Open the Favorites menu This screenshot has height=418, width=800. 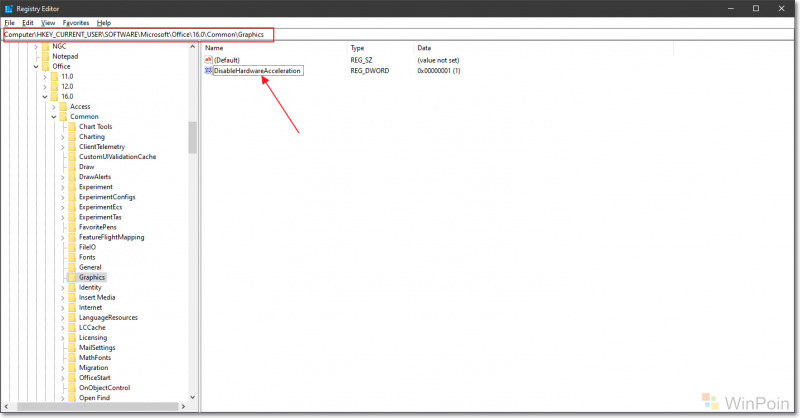pos(76,23)
